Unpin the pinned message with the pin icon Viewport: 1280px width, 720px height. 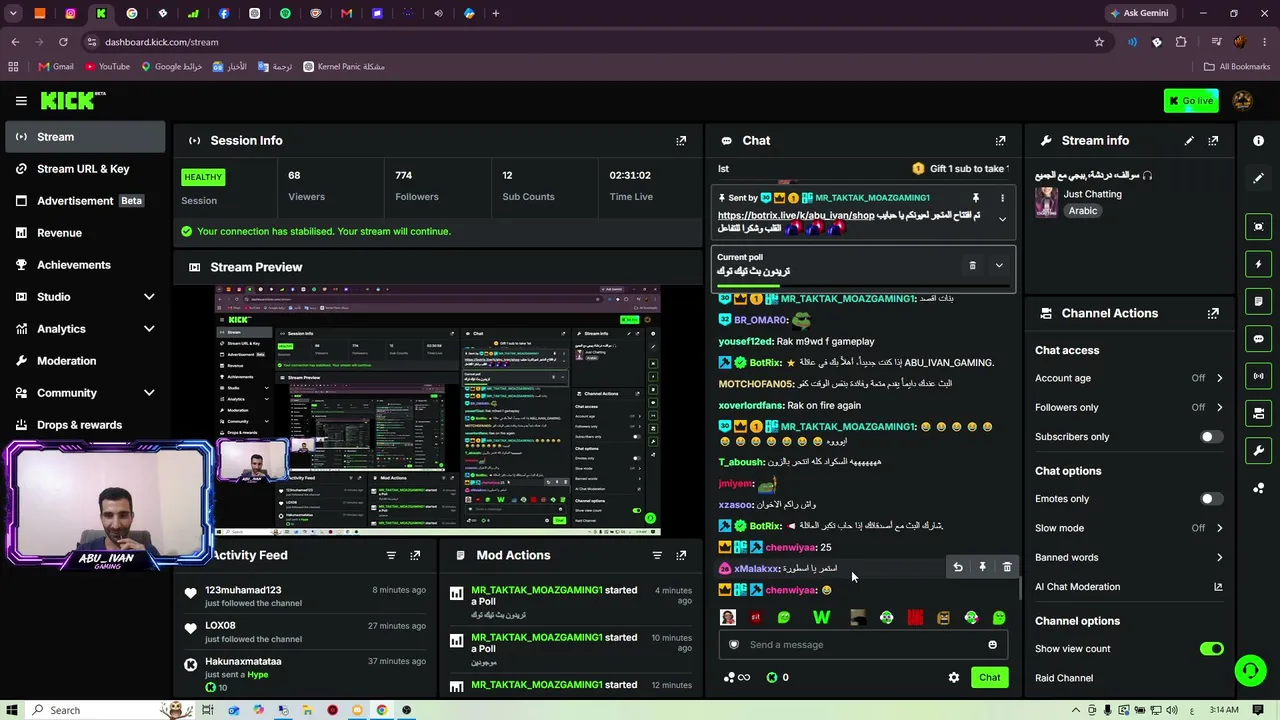pos(976,198)
